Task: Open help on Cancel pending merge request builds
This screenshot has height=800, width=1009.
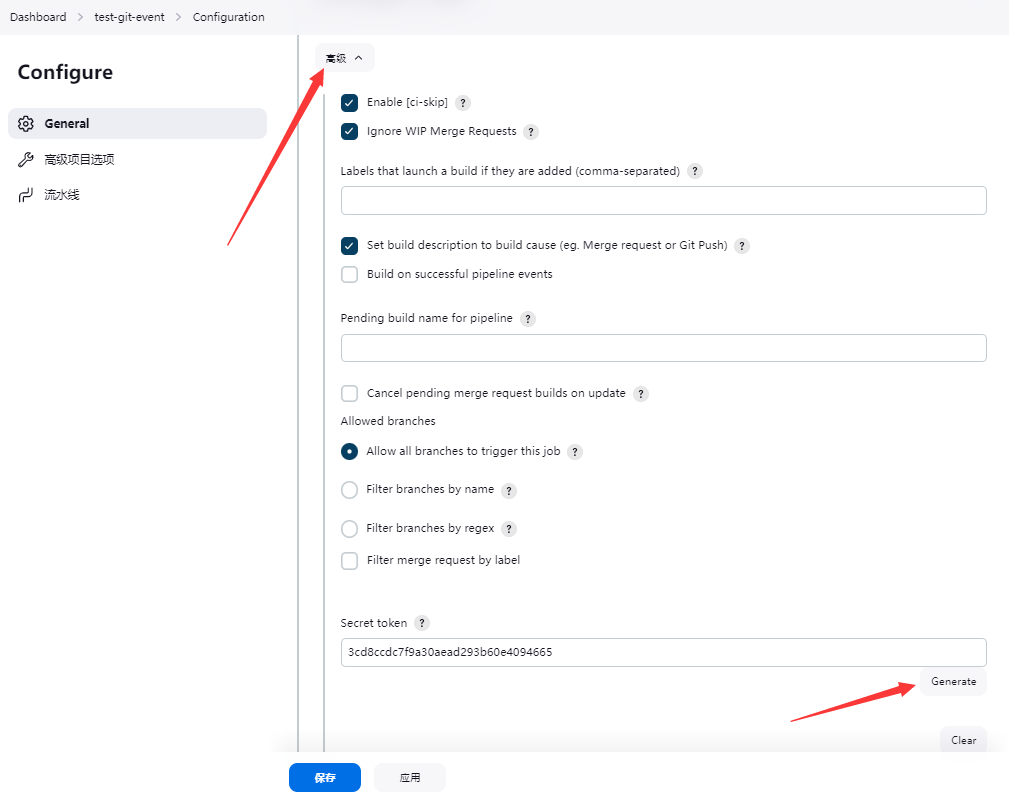Action: [x=640, y=393]
